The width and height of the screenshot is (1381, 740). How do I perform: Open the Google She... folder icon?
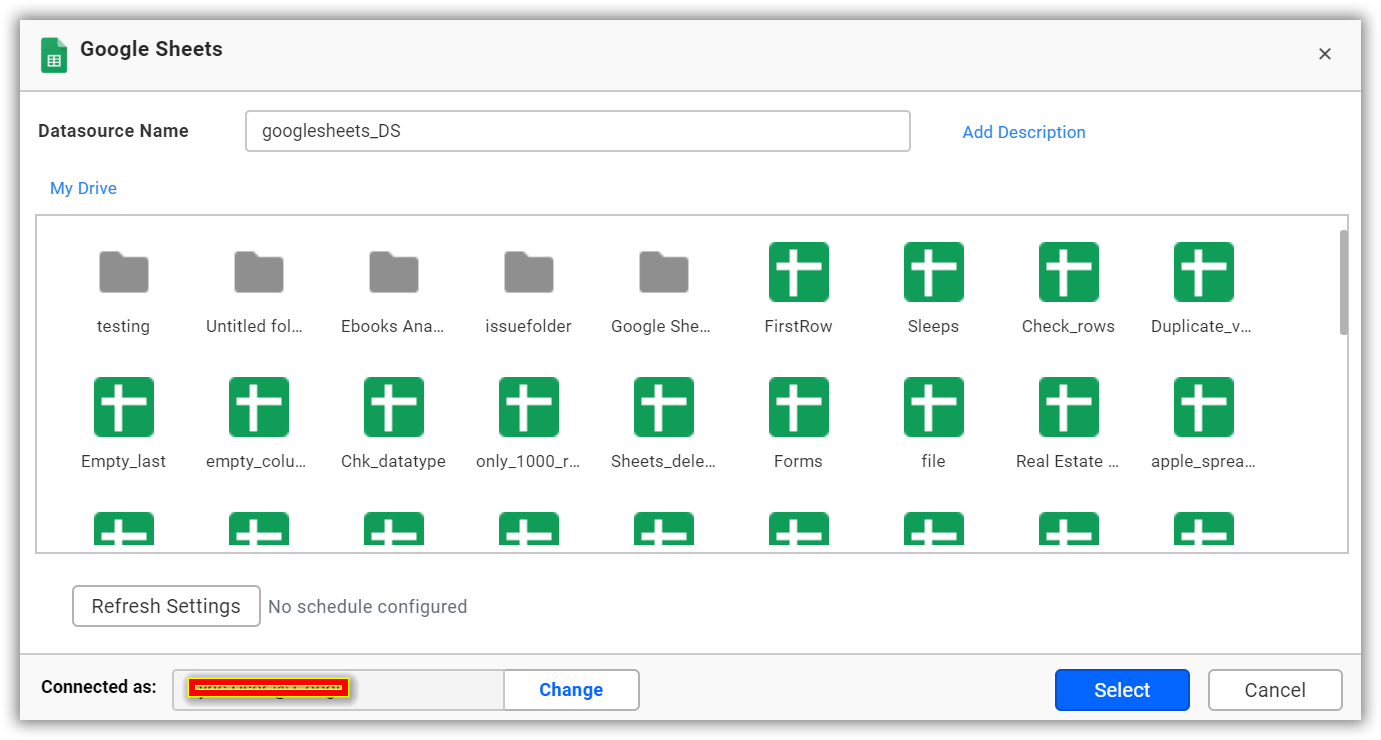pos(664,272)
